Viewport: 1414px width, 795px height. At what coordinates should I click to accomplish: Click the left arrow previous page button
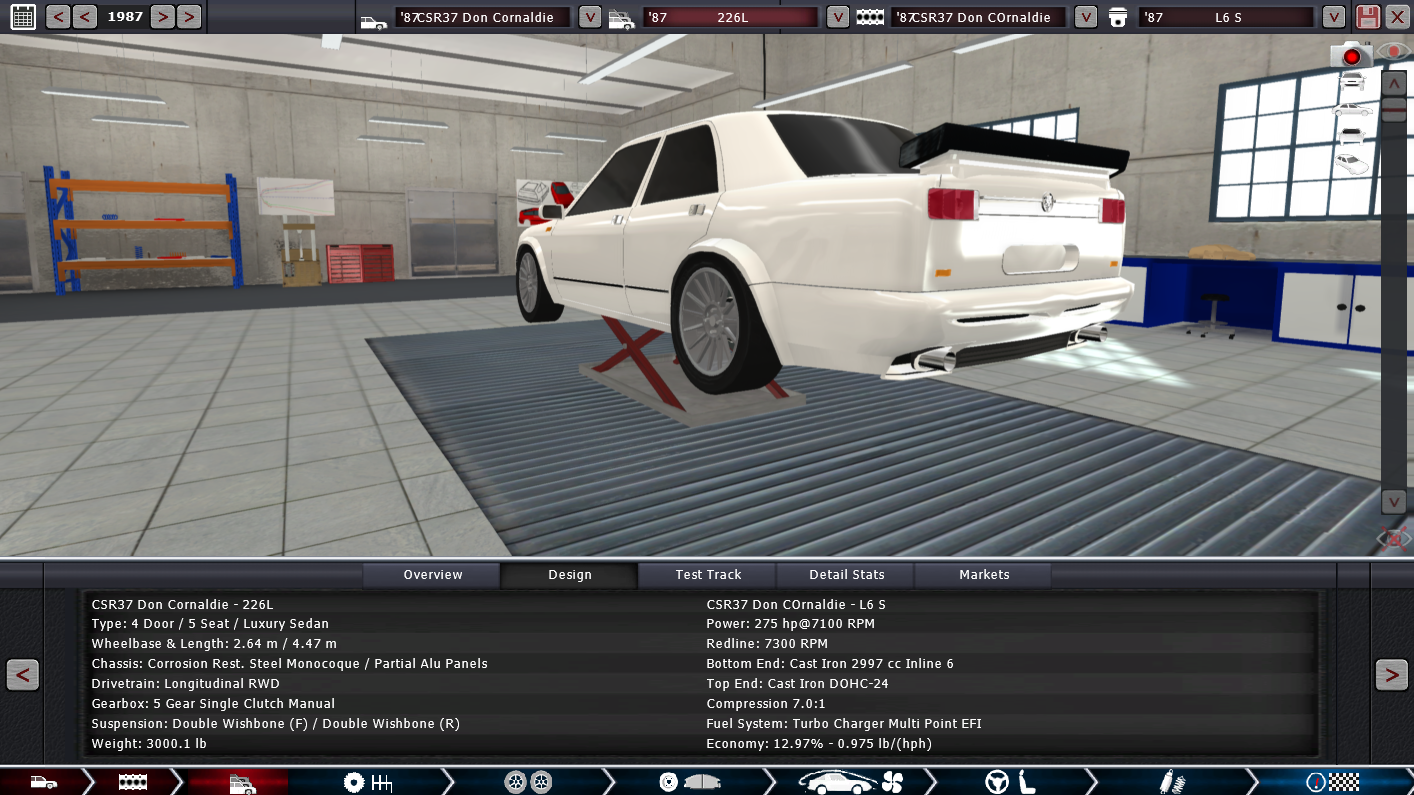coord(22,675)
